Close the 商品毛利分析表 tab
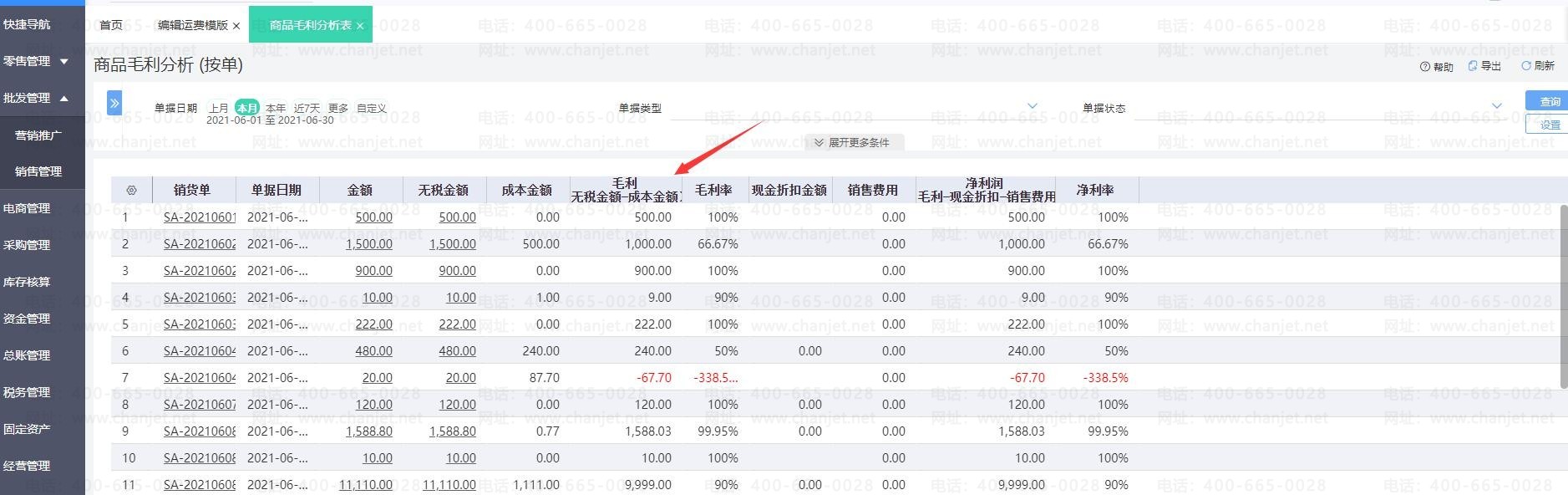The image size is (1568, 495). tap(360, 26)
